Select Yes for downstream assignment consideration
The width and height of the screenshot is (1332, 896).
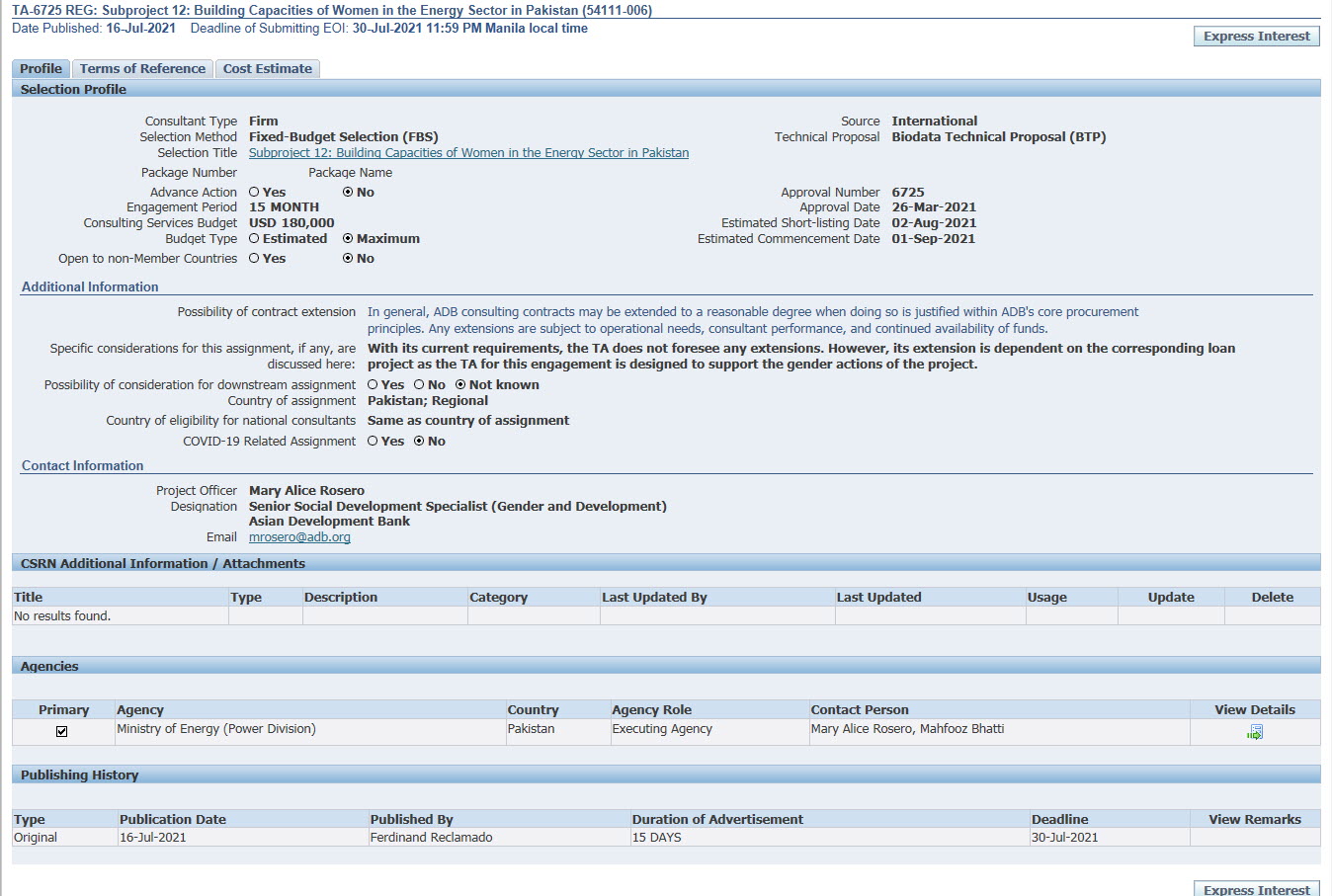tap(373, 385)
